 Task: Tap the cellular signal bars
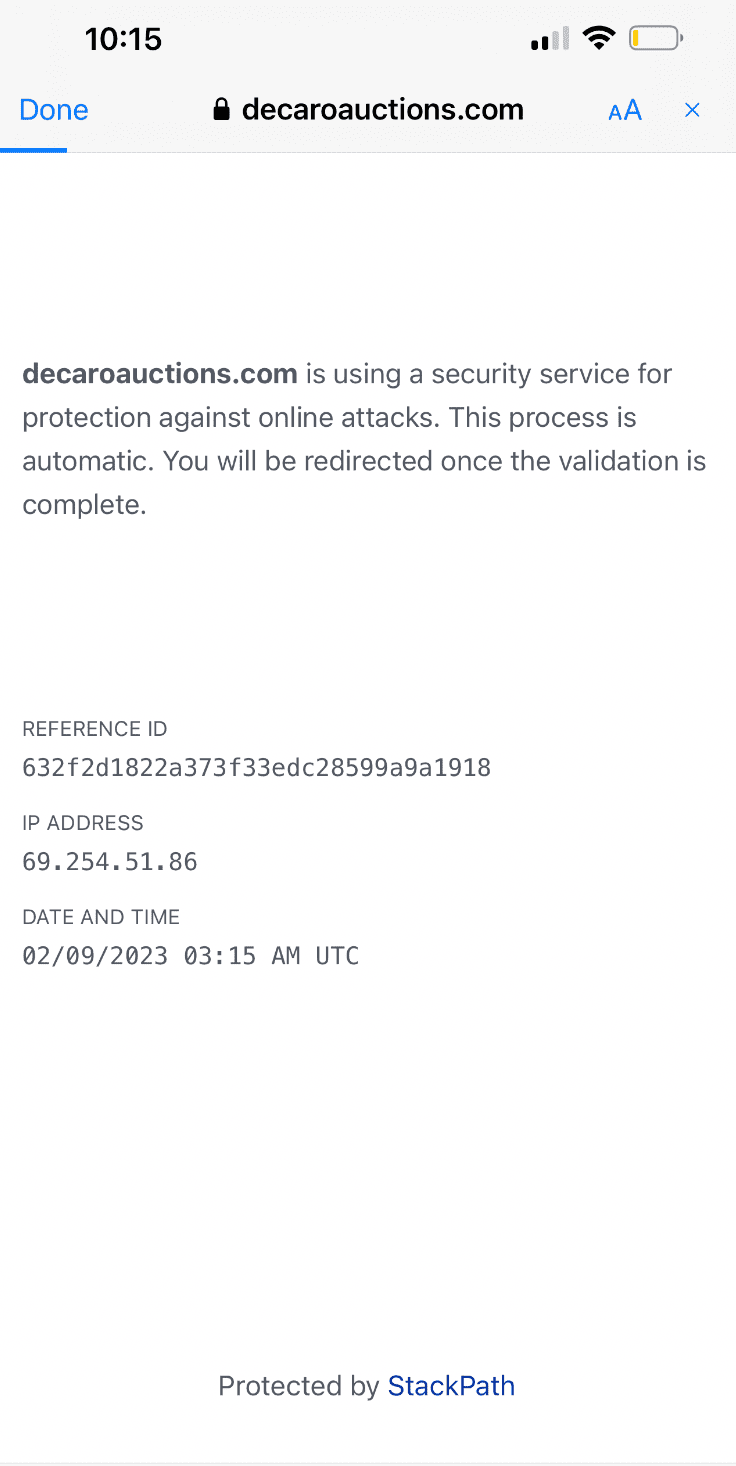tap(550, 40)
